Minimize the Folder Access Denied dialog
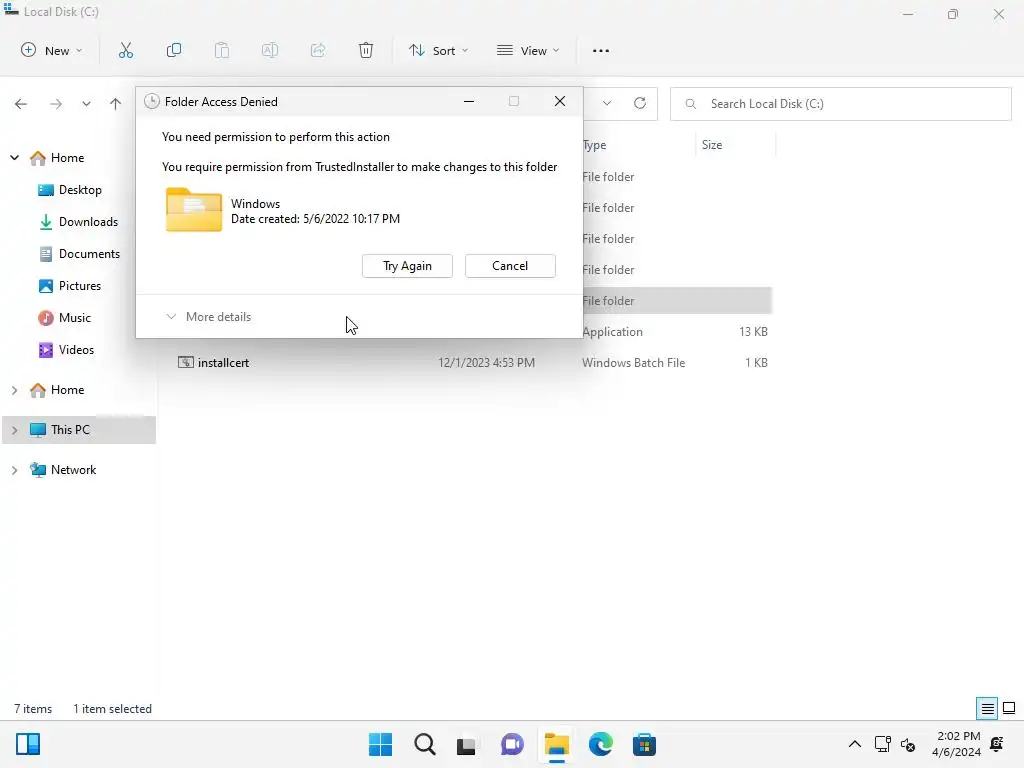Viewport: 1024px width, 768px height. 469,101
